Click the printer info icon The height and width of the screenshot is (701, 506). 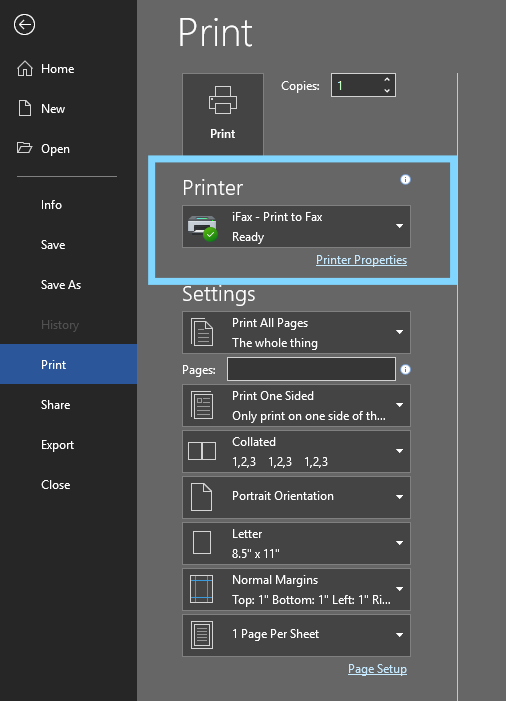[405, 179]
